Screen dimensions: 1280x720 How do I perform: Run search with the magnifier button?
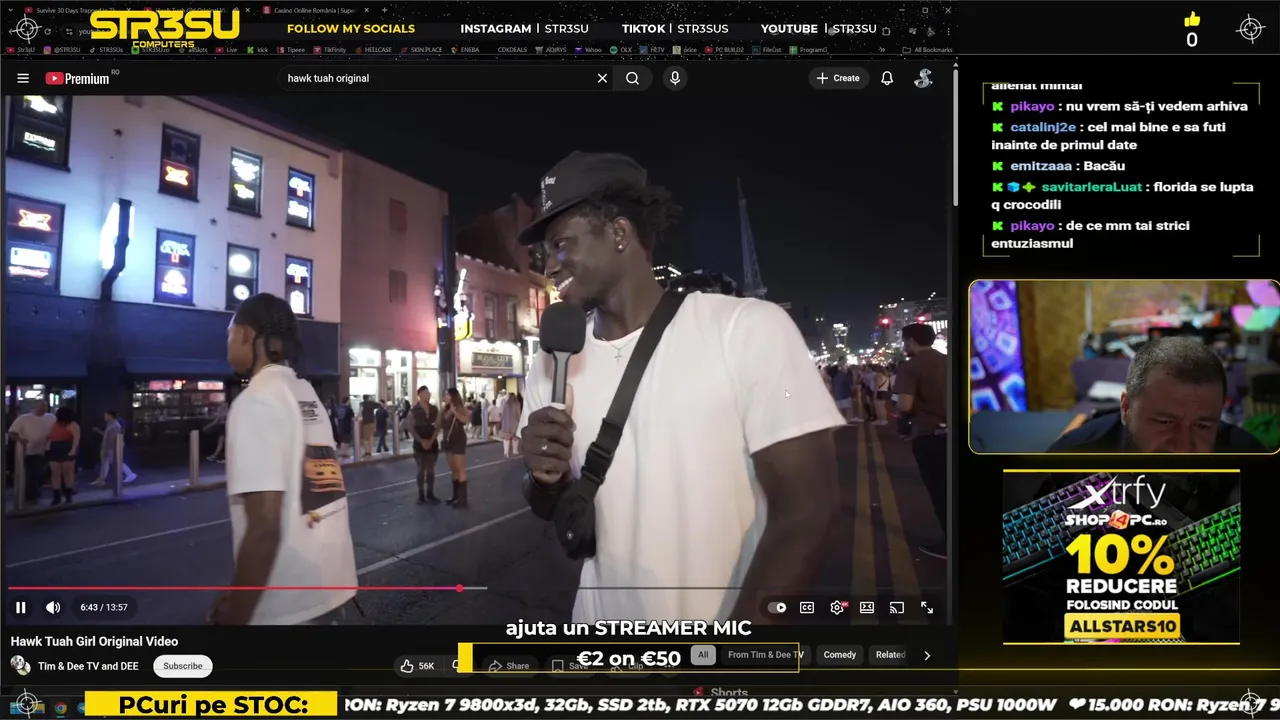[x=633, y=78]
